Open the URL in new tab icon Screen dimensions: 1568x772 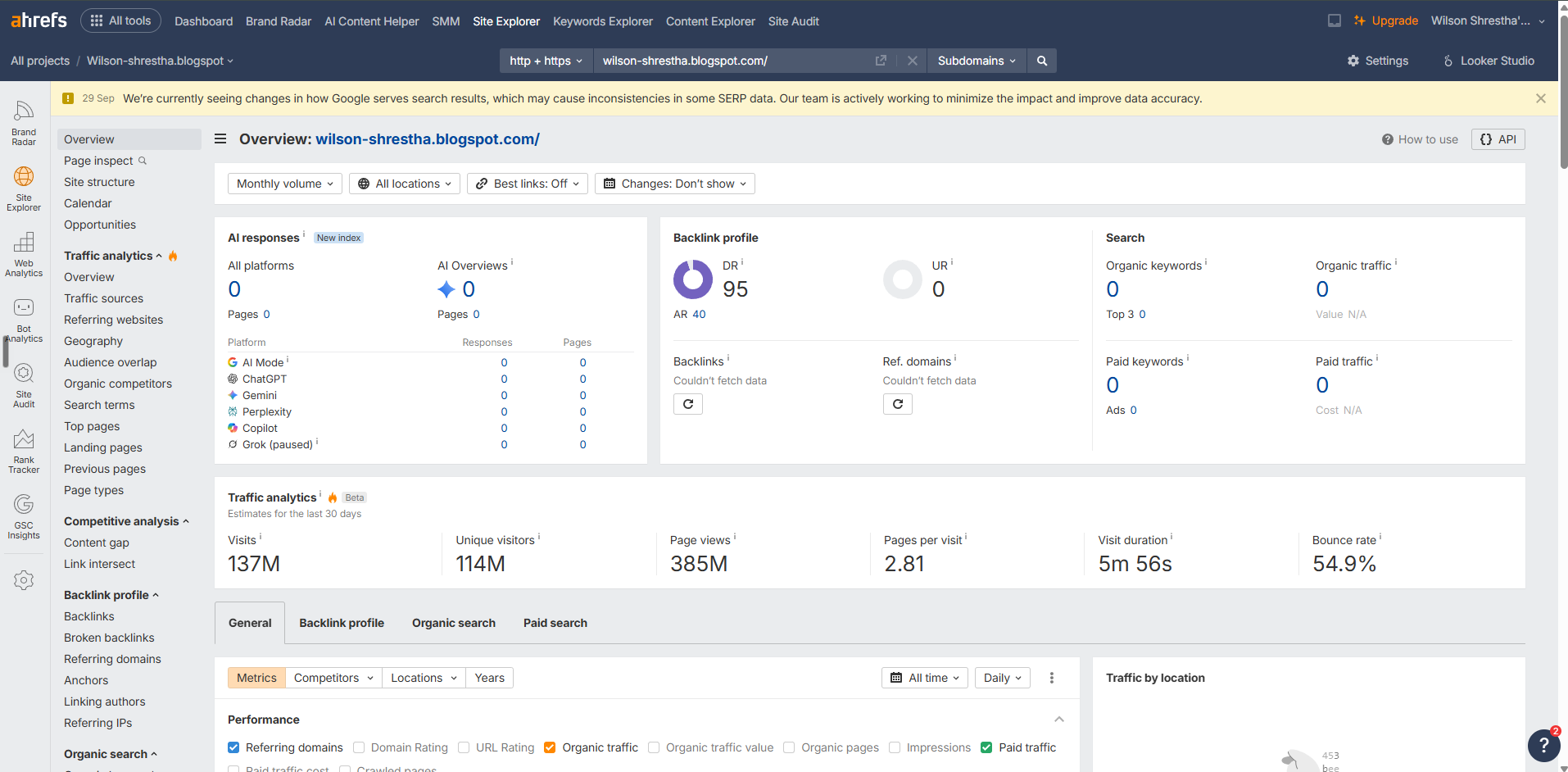[881, 61]
